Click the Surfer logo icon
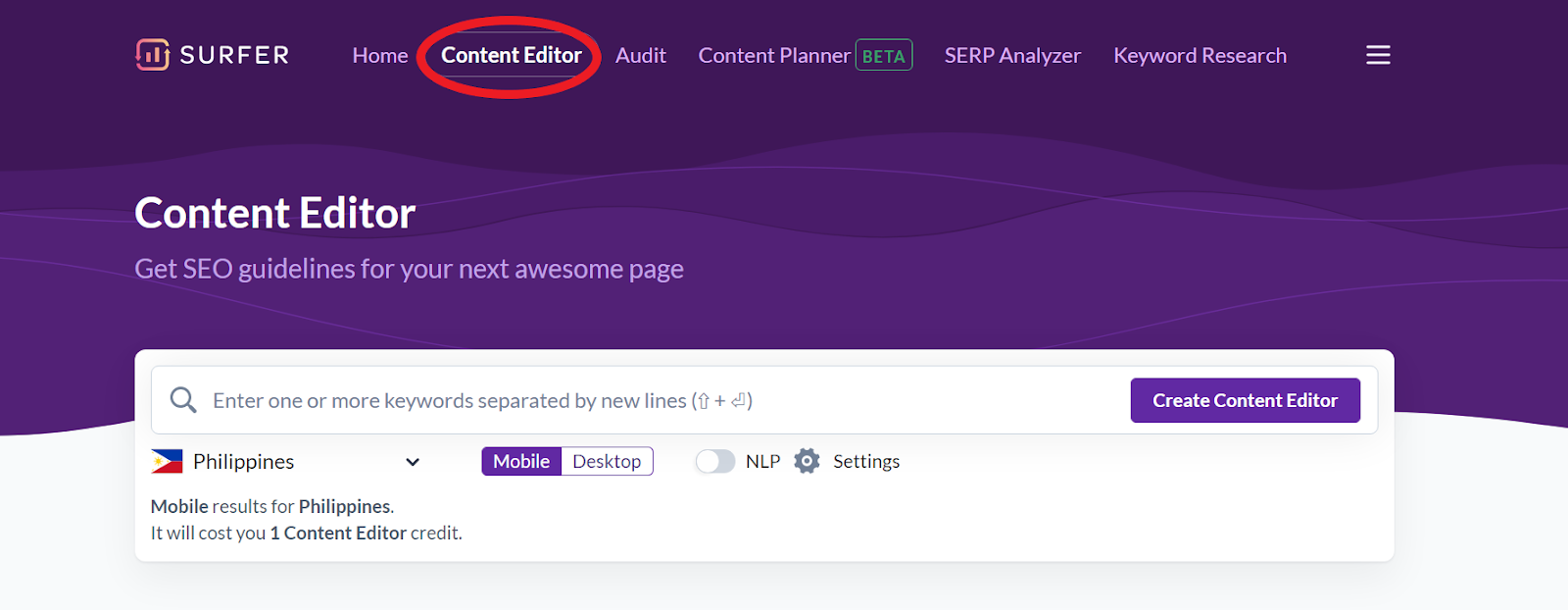Screen dimensions: 1568x610 point(152,55)
